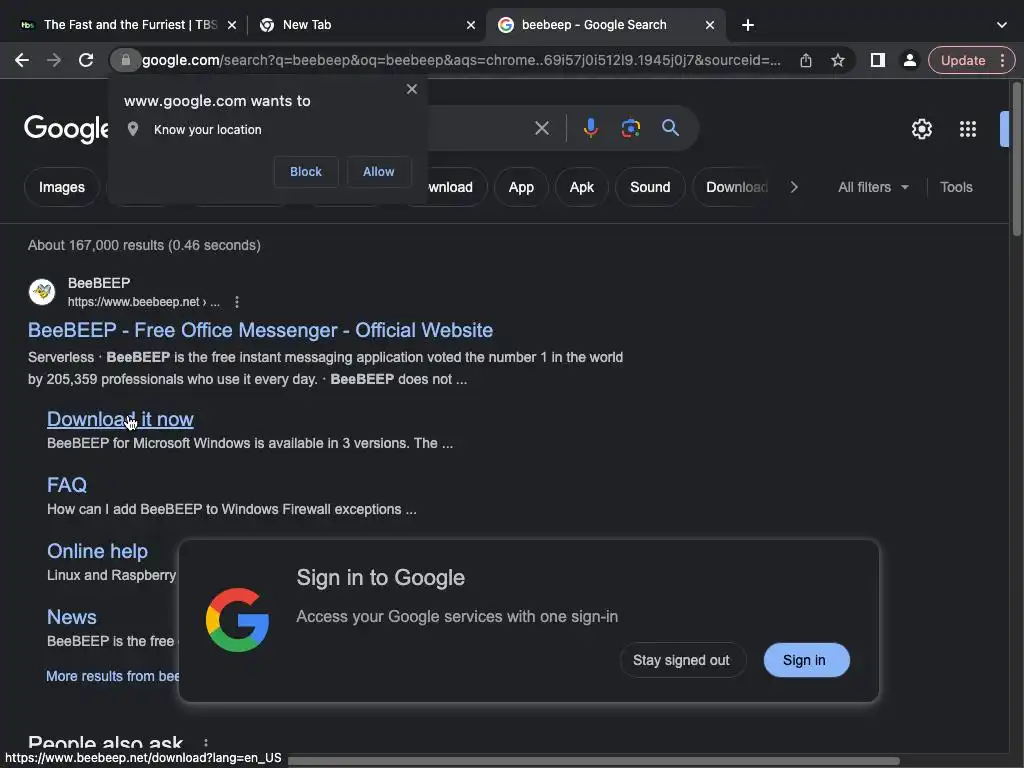This screenshot has width=1024, height=768.
Task: Toggle the browser side panel
Action: coord(878,60)
